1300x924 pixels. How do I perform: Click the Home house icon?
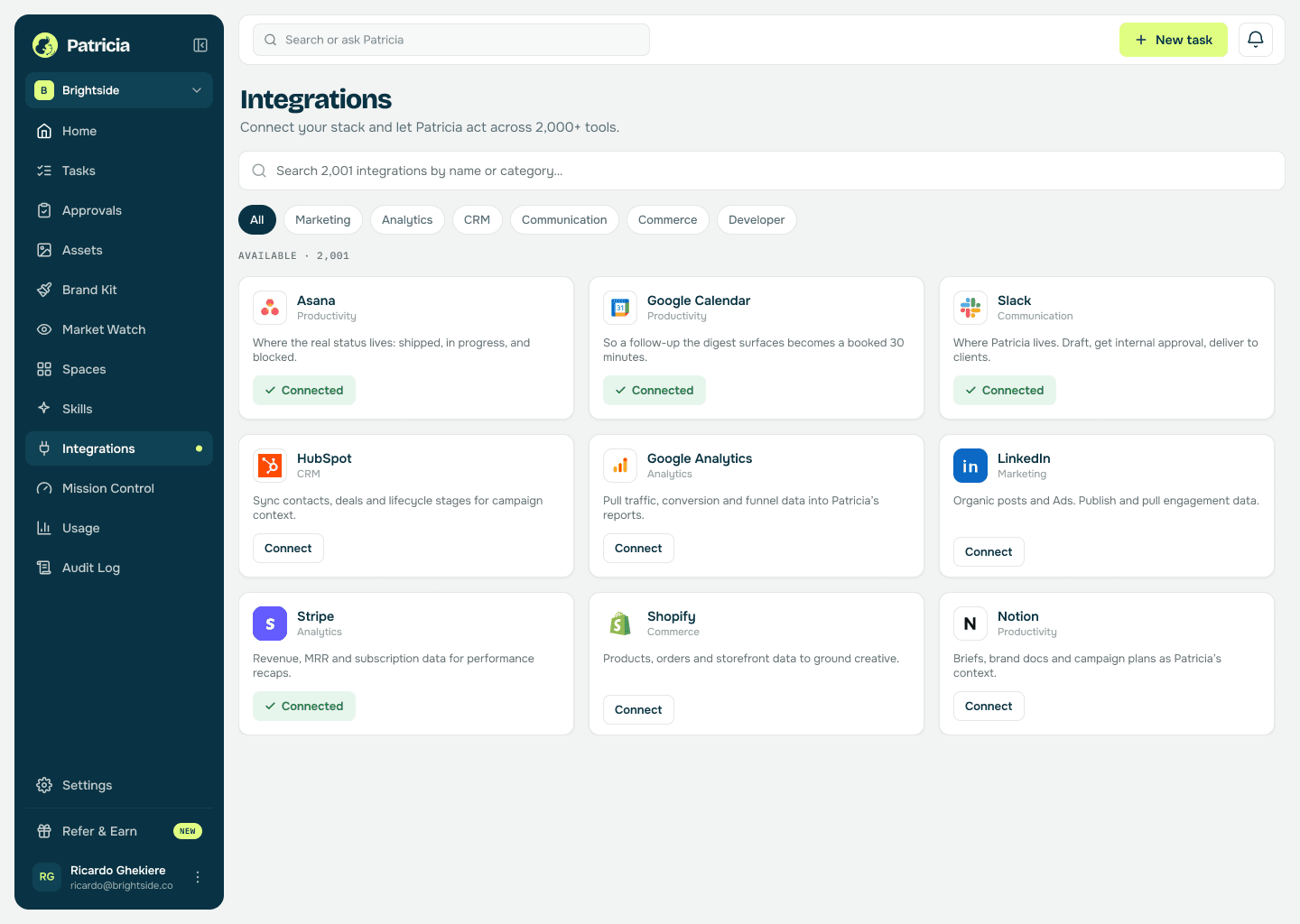[x=44, y=131]
